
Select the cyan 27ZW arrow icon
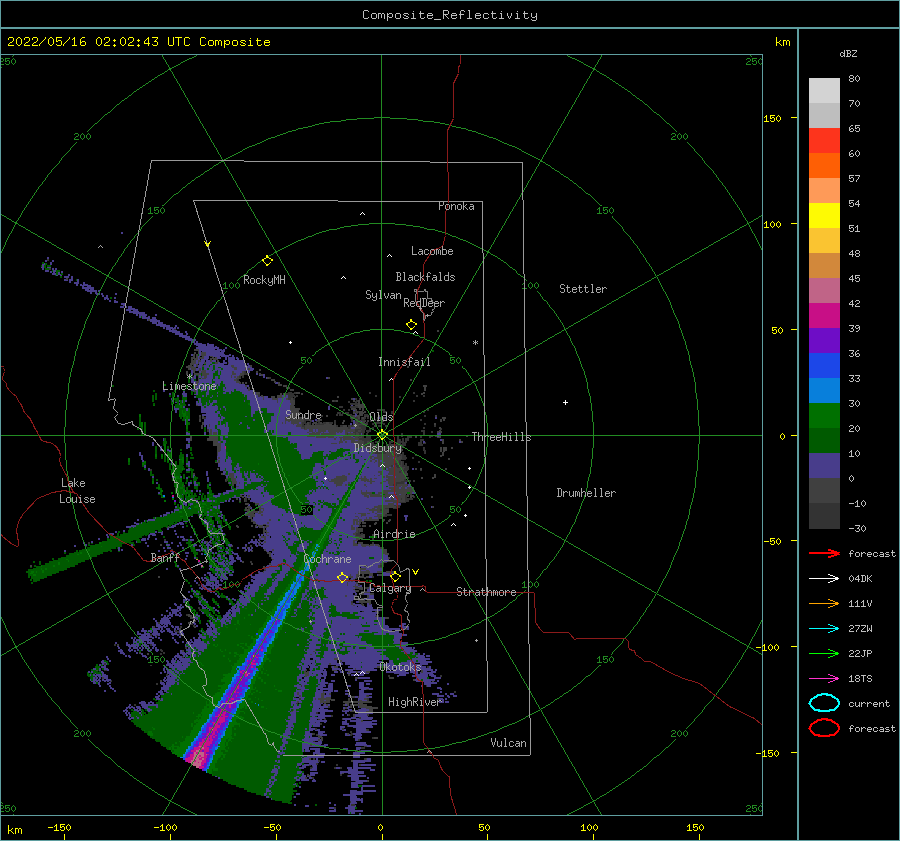pos(824,629)
